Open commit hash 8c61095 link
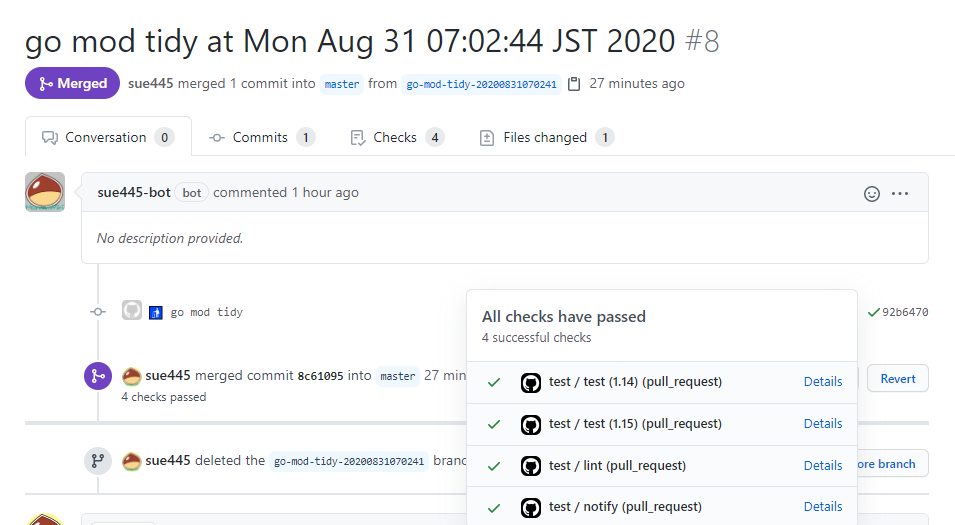The width and height of the screenshot is (955, 525). pos(320,376)
